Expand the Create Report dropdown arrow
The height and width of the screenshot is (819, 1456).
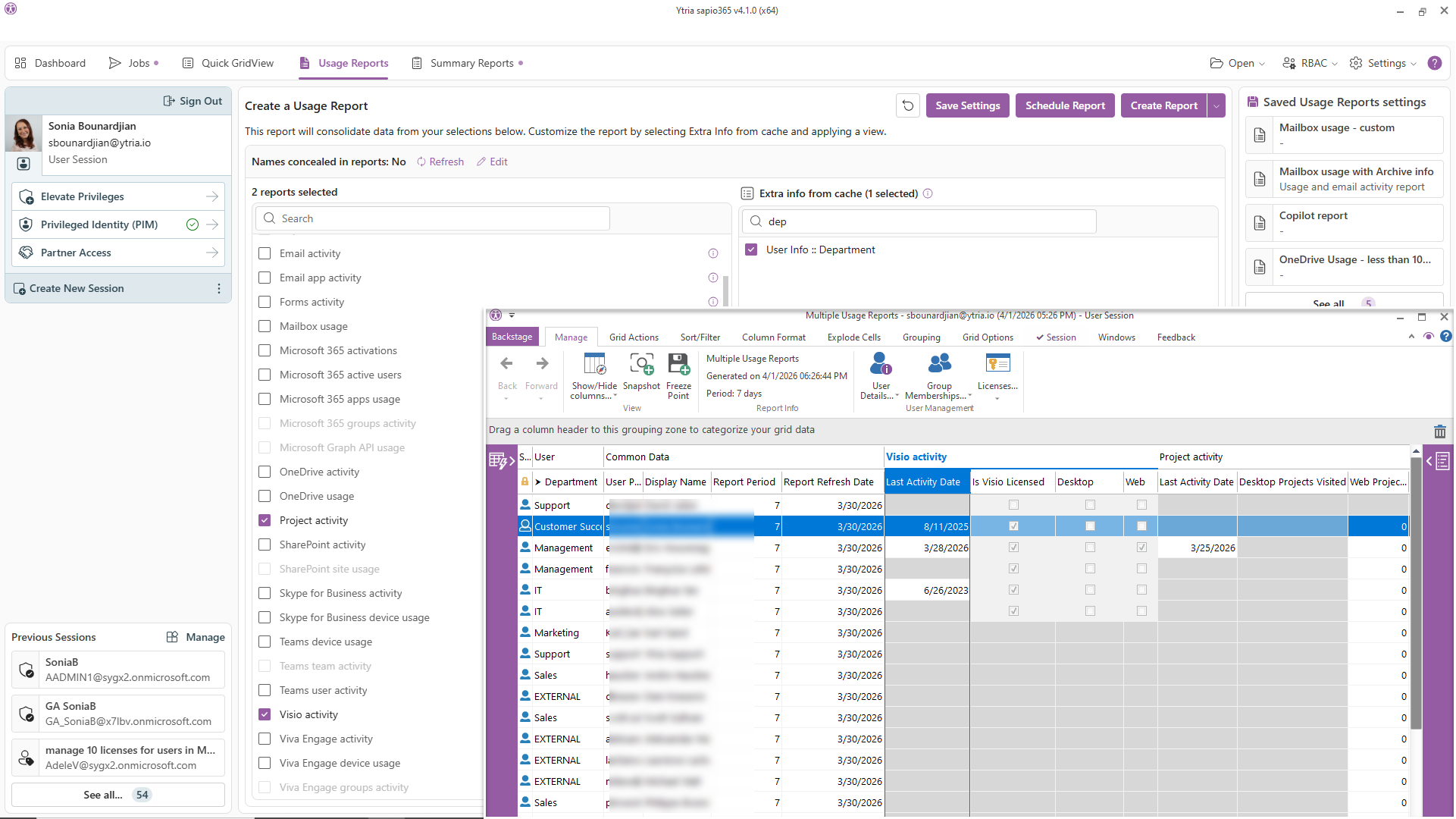pos(1216,105)
